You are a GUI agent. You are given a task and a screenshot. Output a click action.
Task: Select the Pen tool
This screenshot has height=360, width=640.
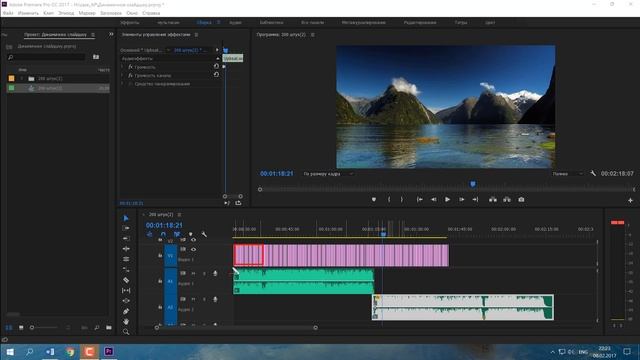click(126, 311)
